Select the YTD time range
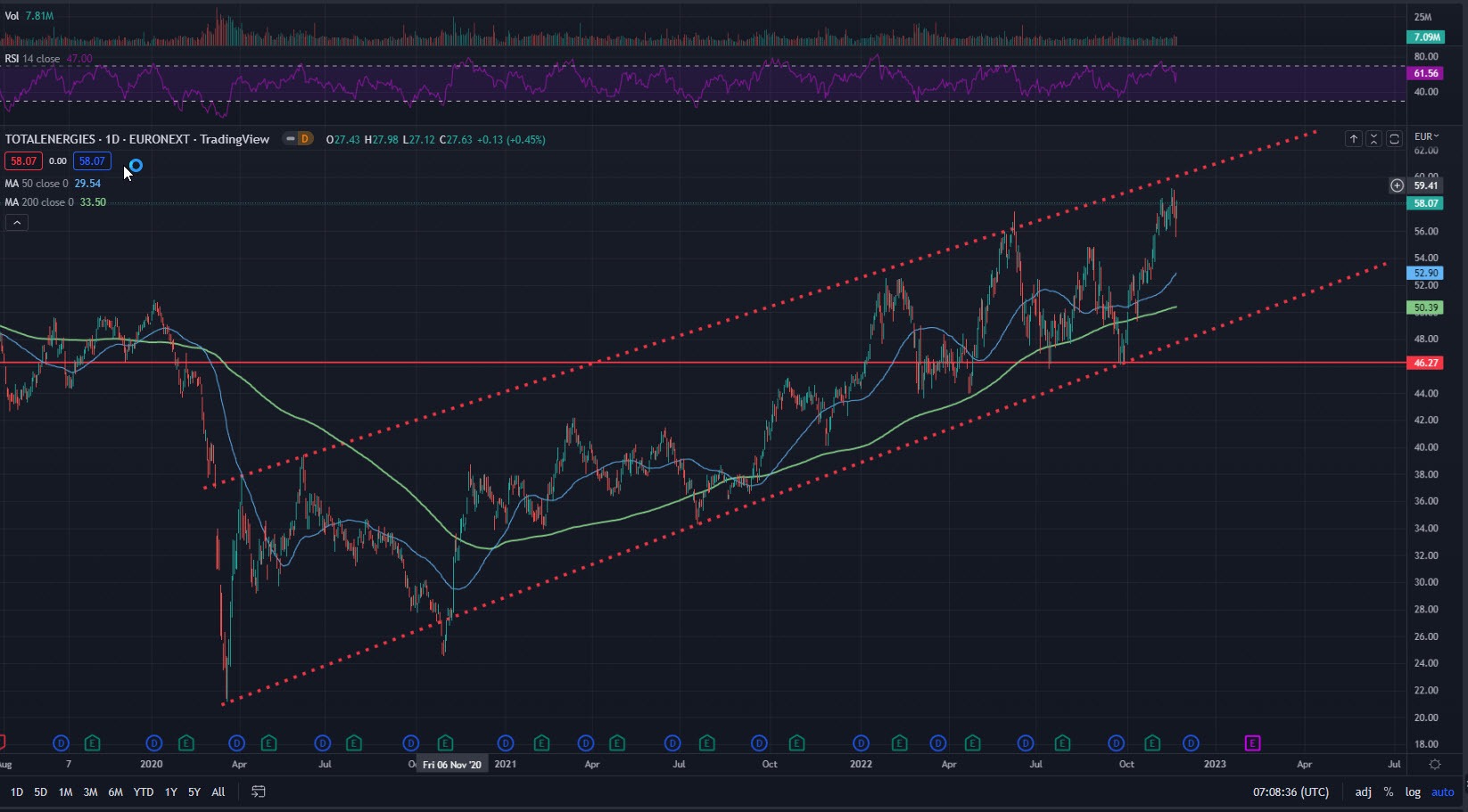This screenshot has height=812, width=1468. coord(143,791)
